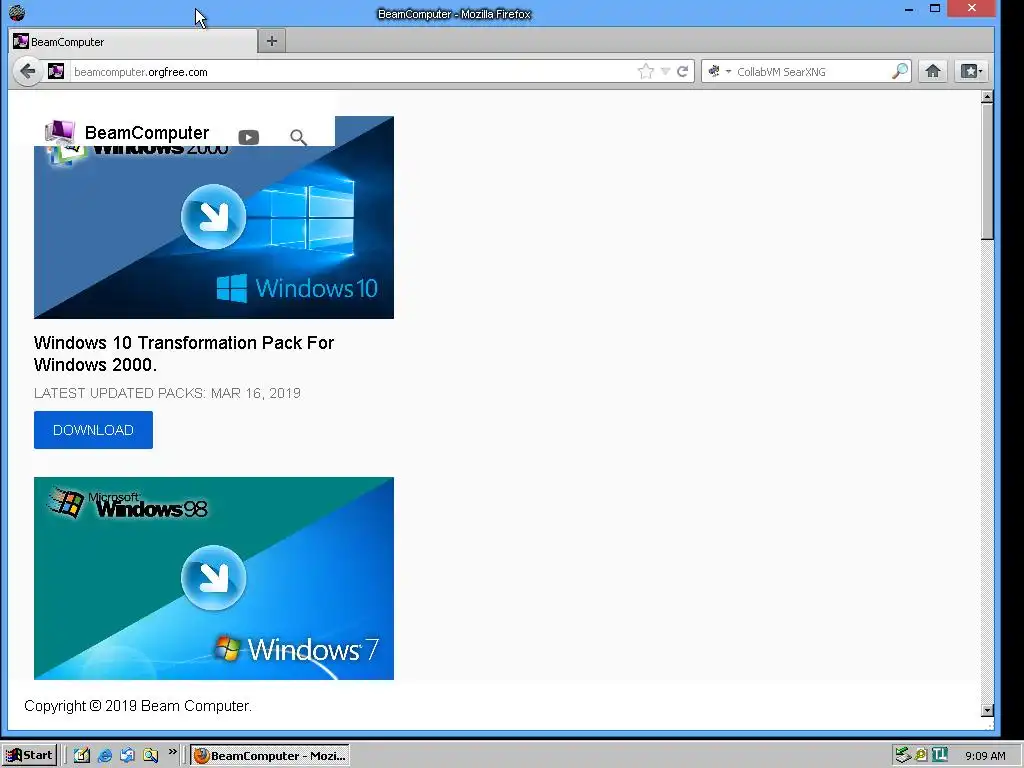
Task: Click the Firefox window title bar icon
Action: click(17, 12)
